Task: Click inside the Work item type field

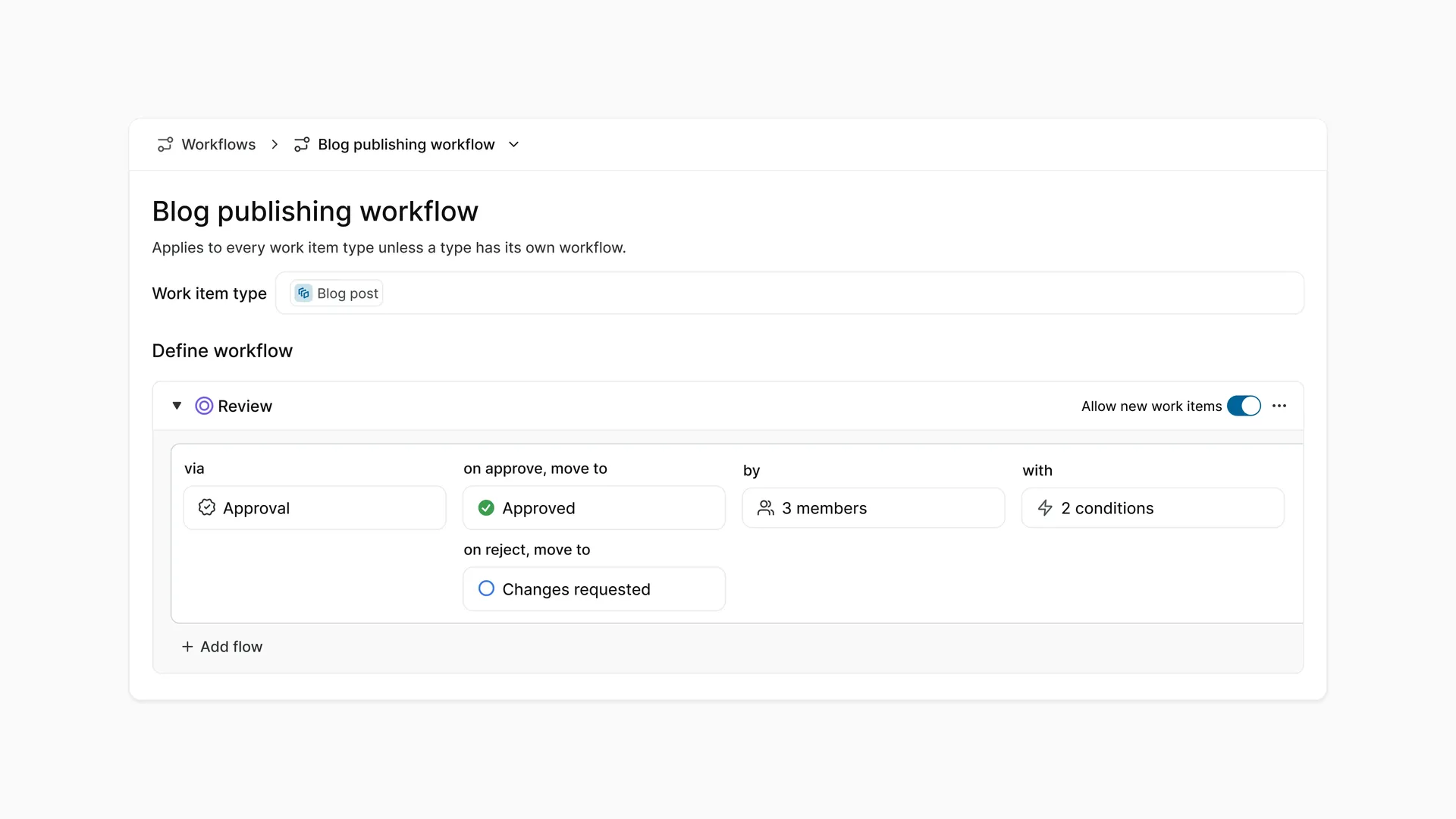Action: [x=789, y=293]
